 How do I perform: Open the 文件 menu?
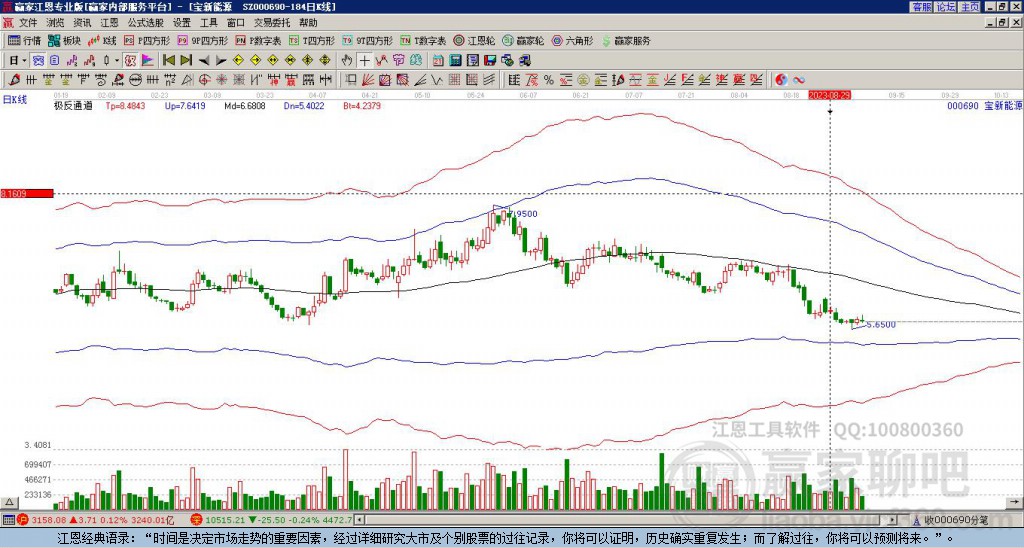click(28, 23)
